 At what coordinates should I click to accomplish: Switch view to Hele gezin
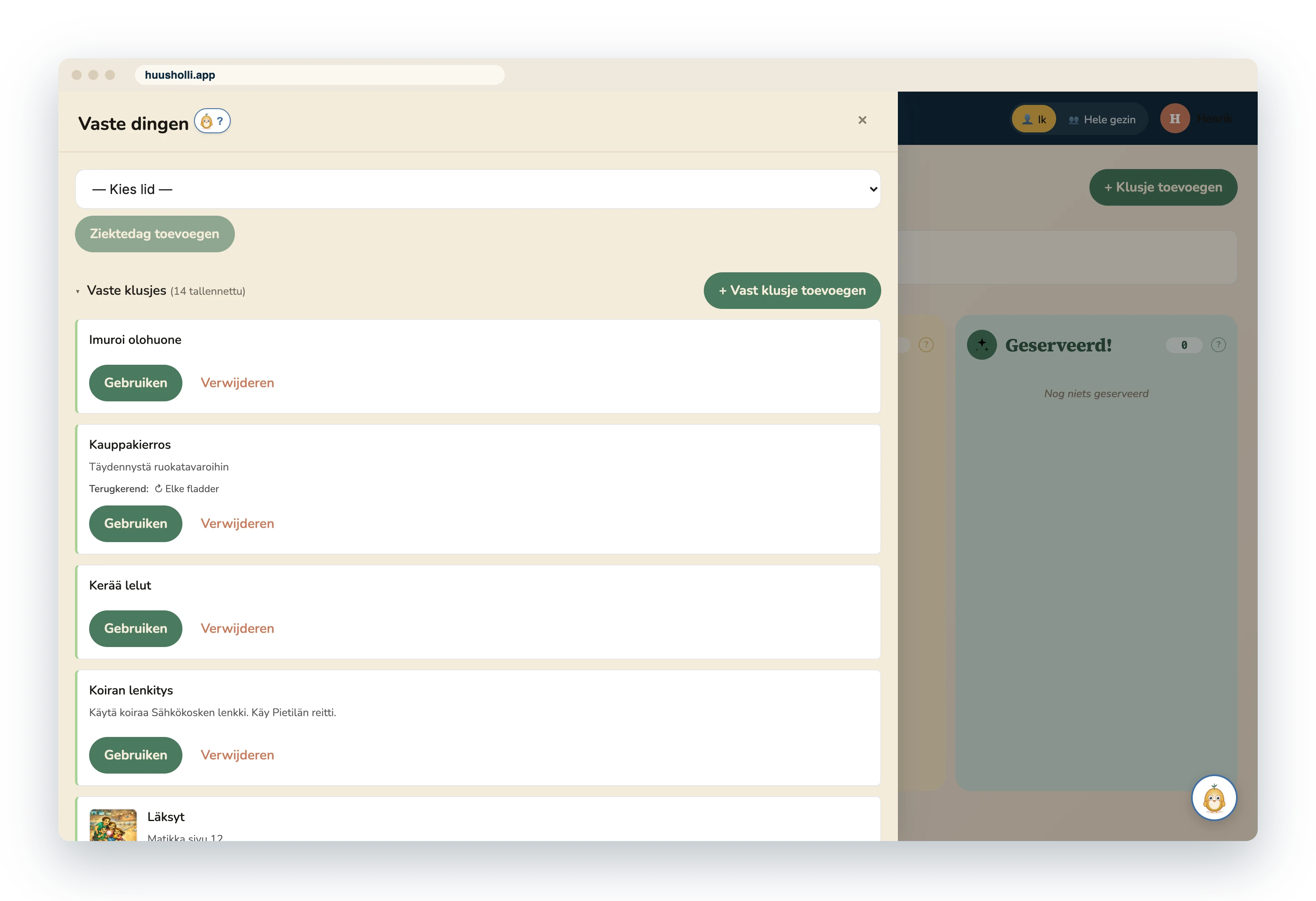tap(1102, 119)
